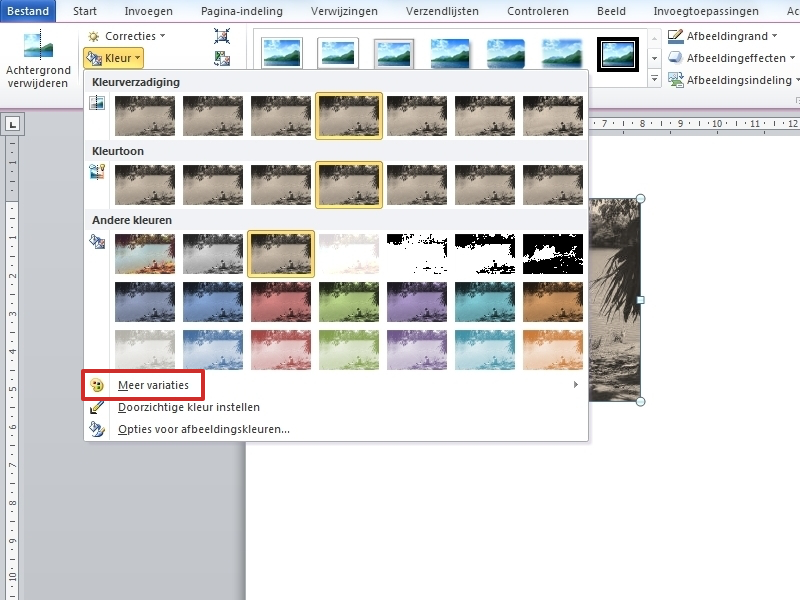800x600 pixels.
Task: Select the highlighted Kleurtoon thumbnail
Action: point(349,185)
